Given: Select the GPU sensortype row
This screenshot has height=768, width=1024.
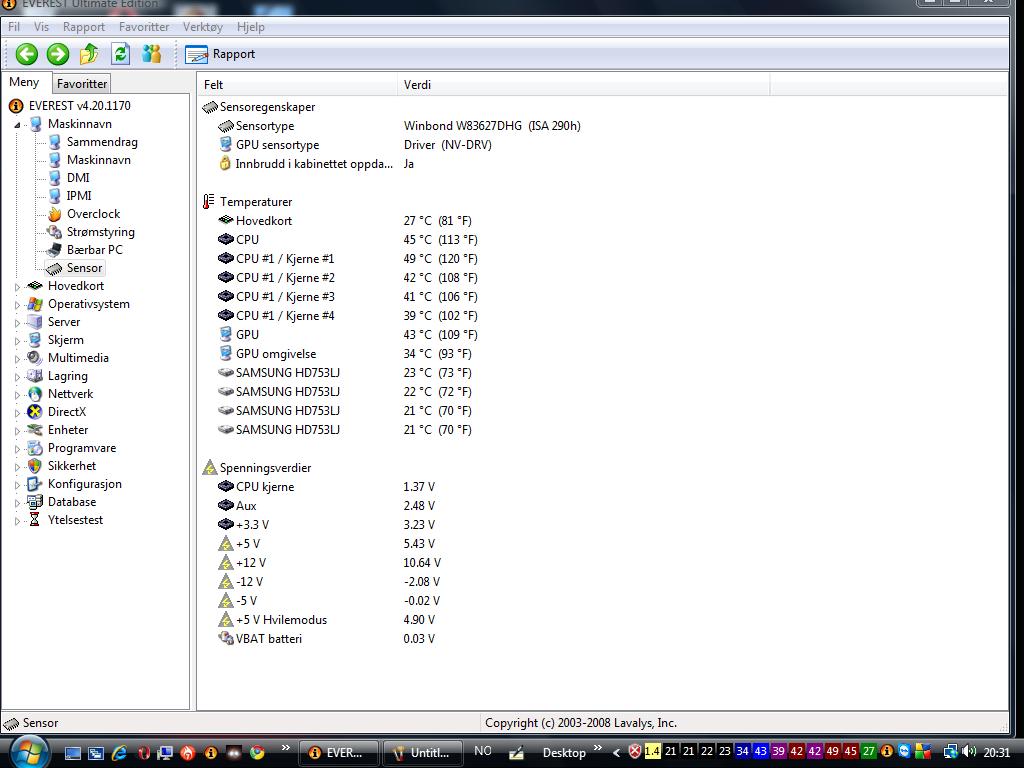Looking at the screenshot, I should click(355, 145).
